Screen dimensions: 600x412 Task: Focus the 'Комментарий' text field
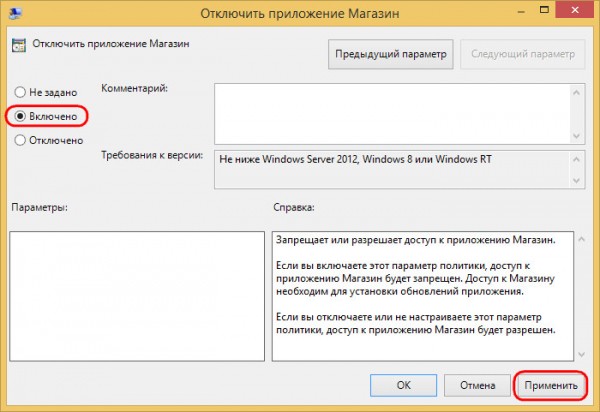393,114
